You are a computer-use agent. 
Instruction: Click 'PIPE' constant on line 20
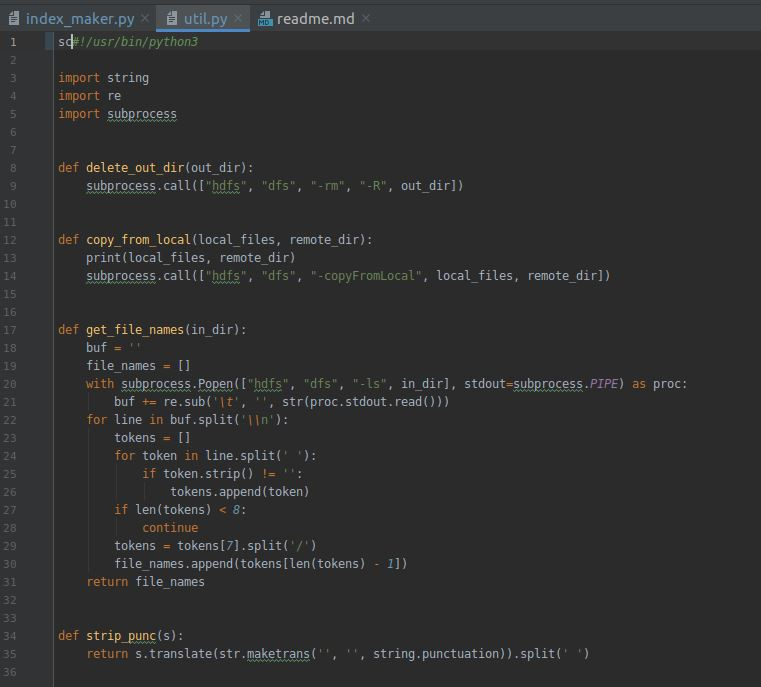(x=603, y=384)
